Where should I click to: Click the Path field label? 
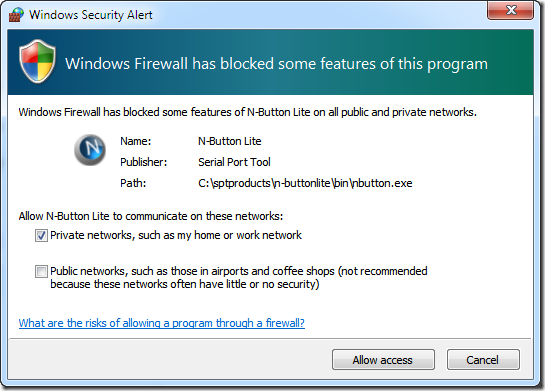133,183
